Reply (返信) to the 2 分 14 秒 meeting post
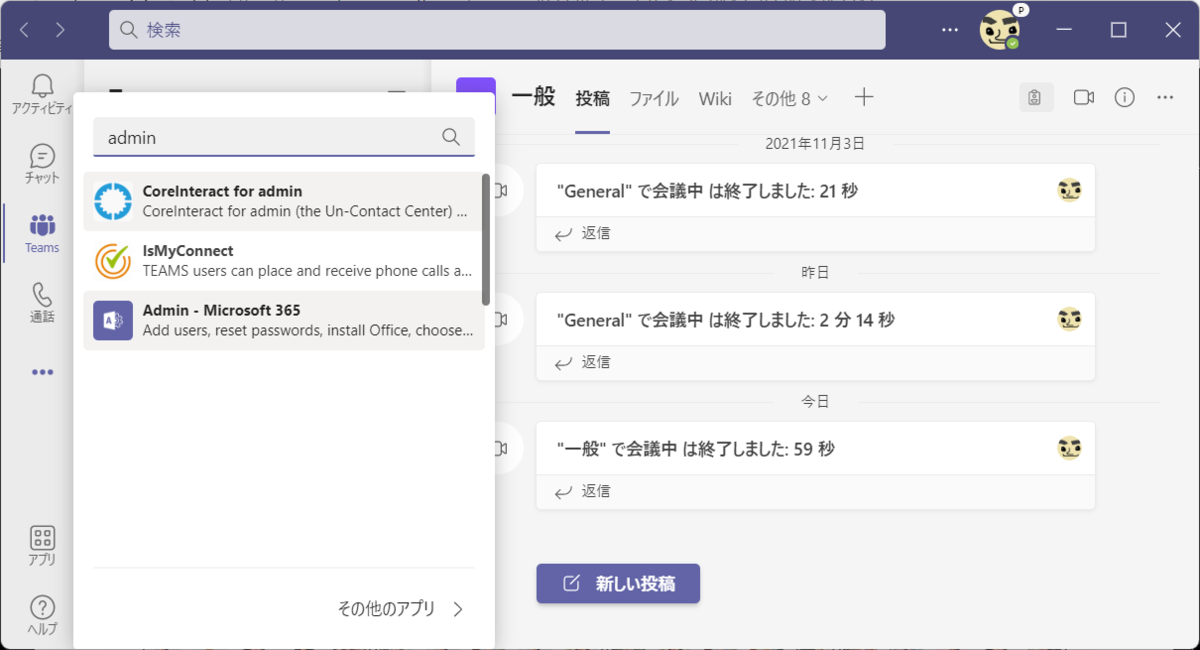Screen dimensions: 1200x650 tap(583, 362)
